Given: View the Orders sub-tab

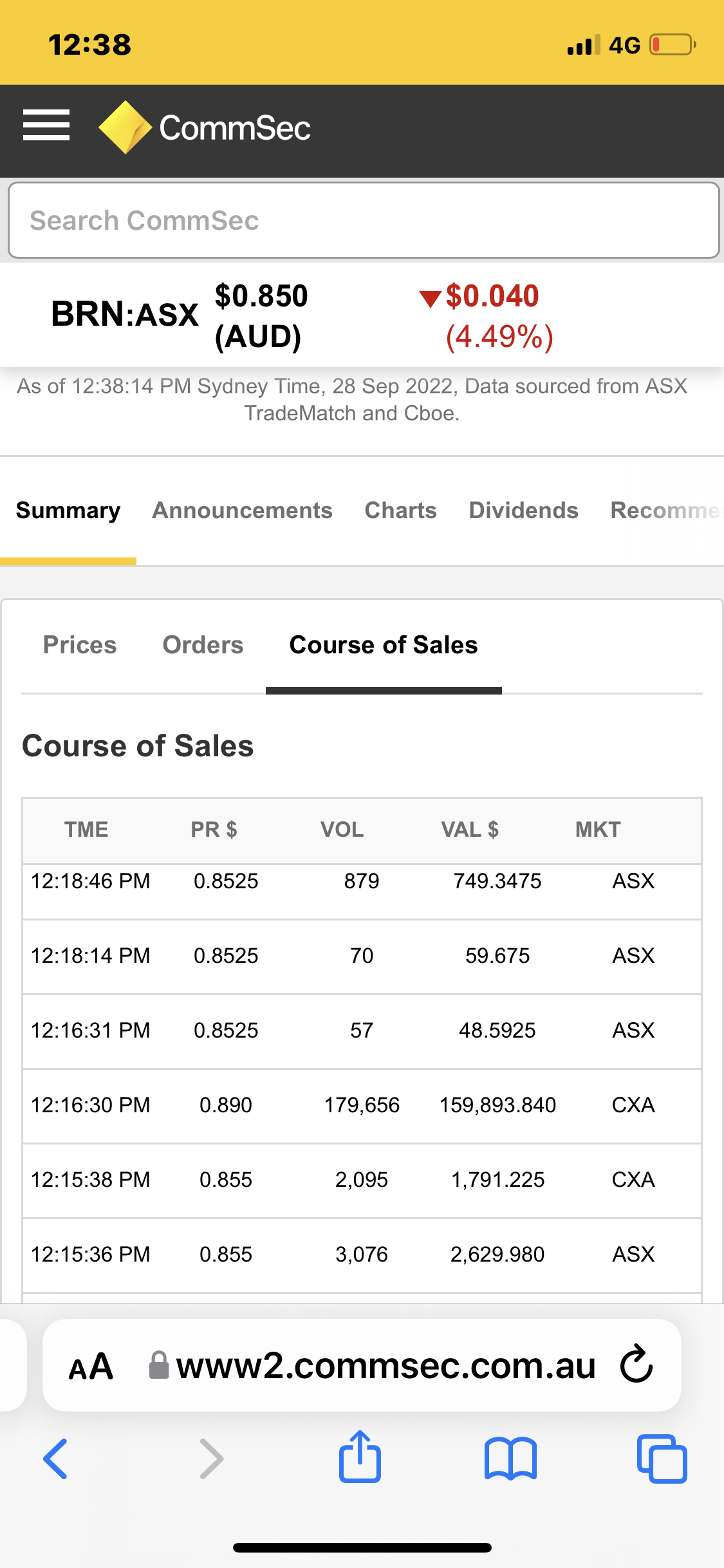Looking at the screenshot, I should [203, 645].
